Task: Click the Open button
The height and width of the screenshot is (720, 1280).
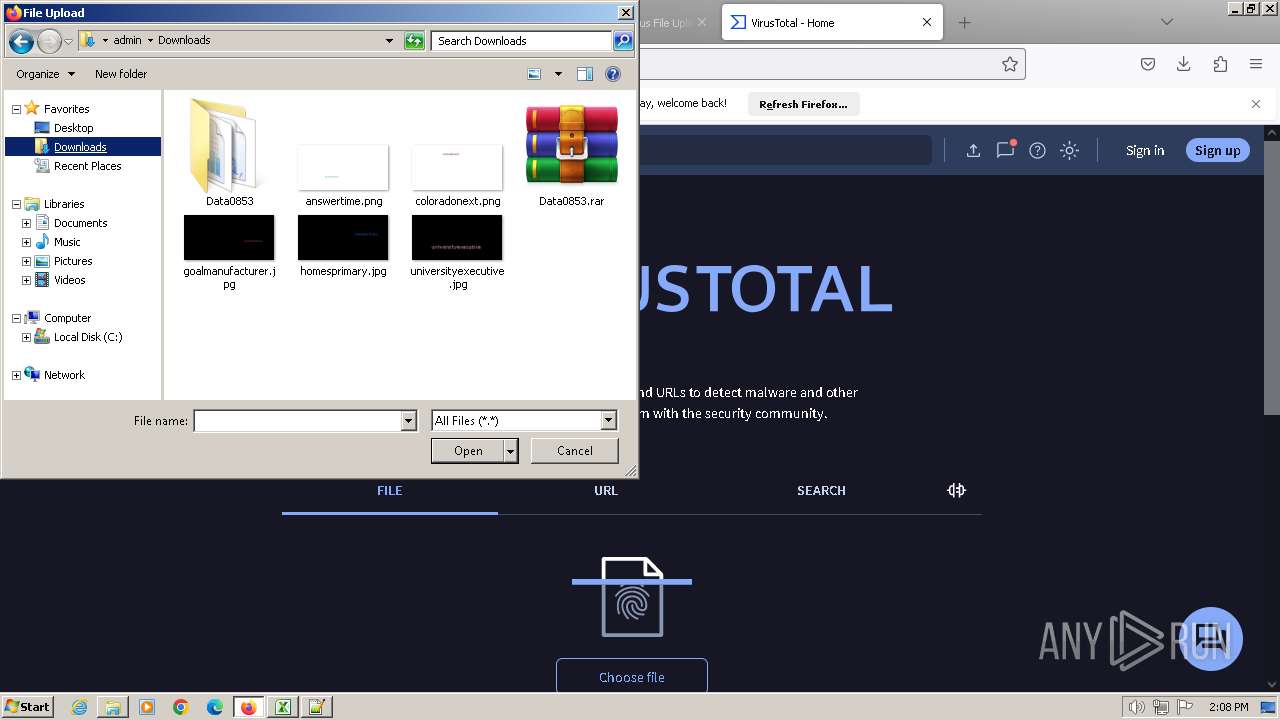Action: [468, 451]
